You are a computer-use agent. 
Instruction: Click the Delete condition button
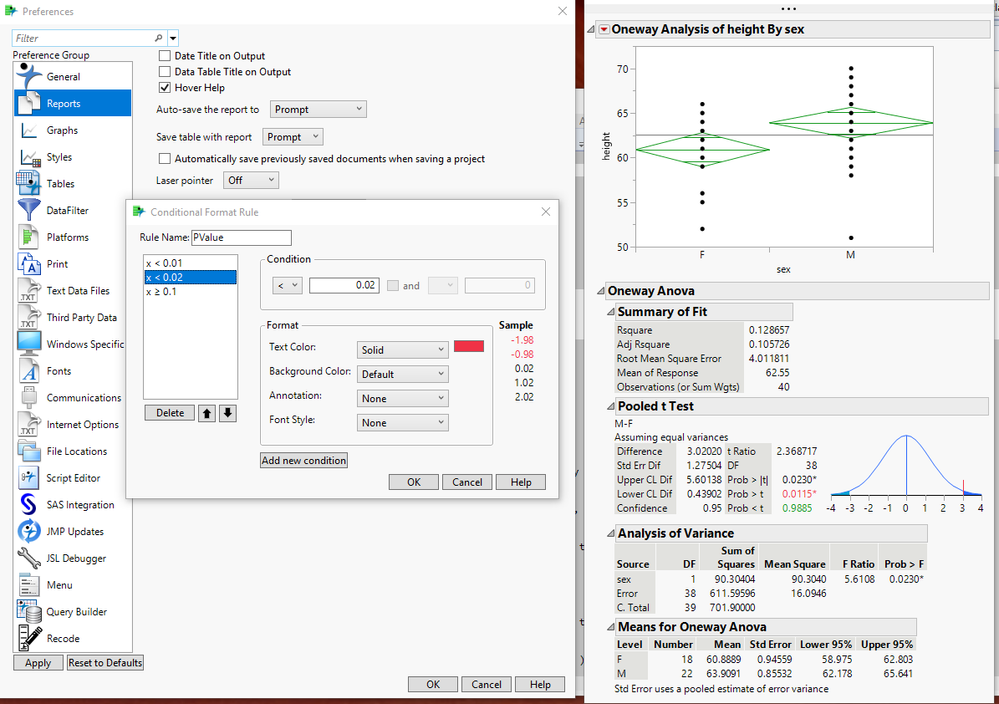pos(169,413)
